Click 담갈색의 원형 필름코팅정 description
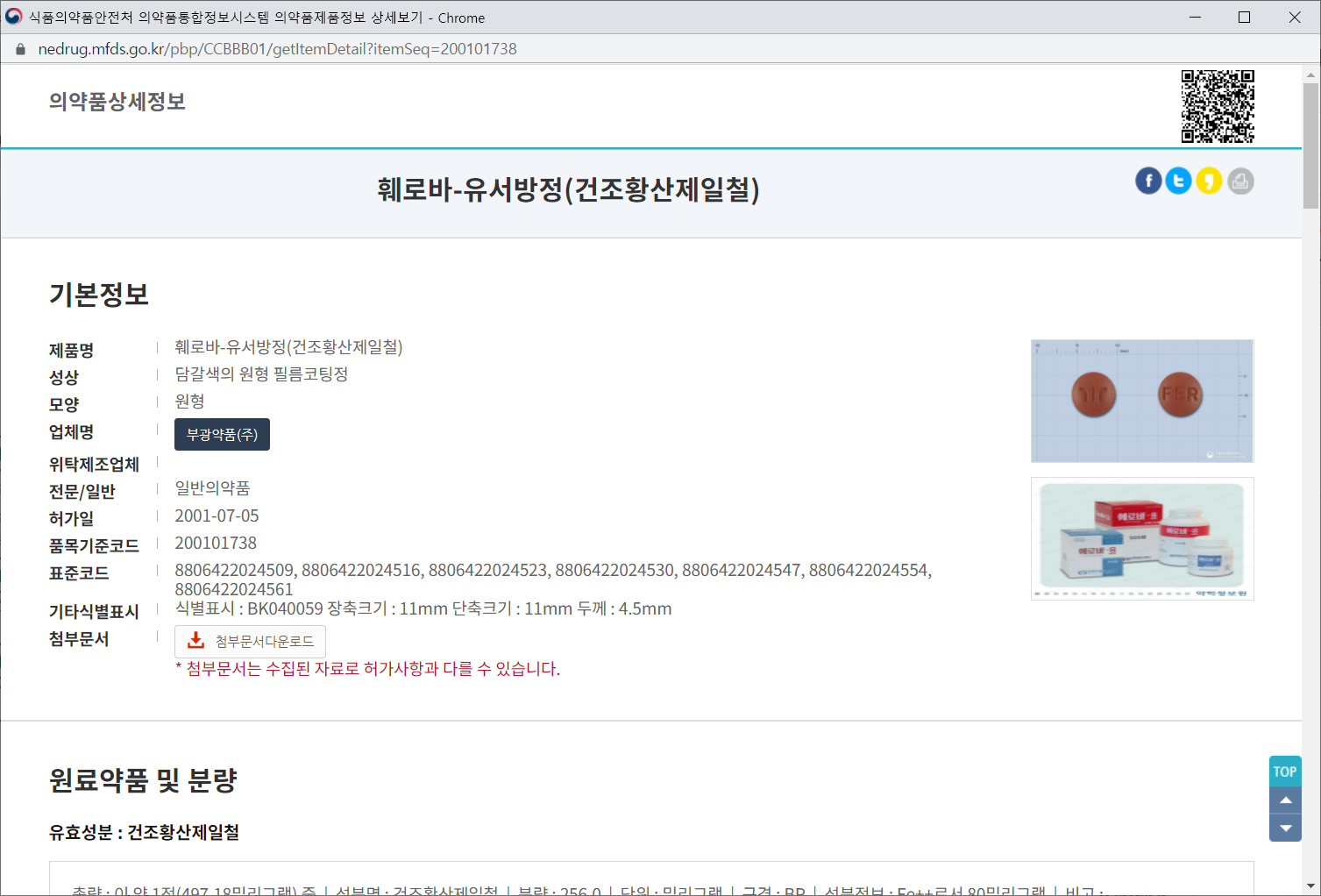Screen dimensions: 1321x896 click(261, 374)
